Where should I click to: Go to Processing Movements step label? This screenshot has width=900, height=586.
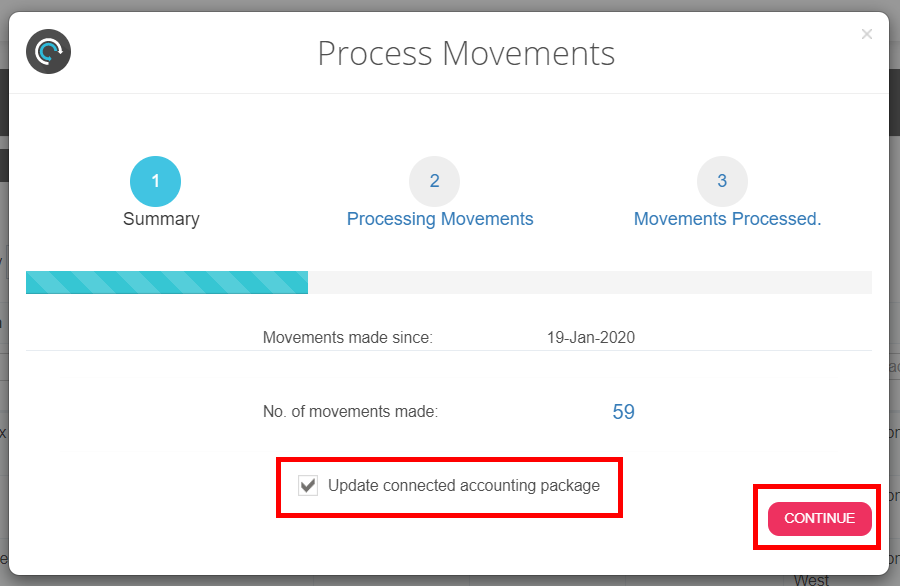(x=440, y=219)
